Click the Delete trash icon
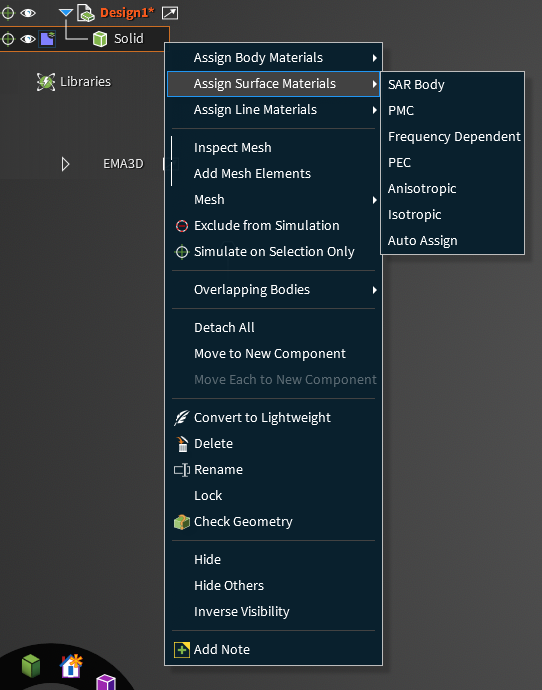Screen dimensions: 542x690 [182, 444]
